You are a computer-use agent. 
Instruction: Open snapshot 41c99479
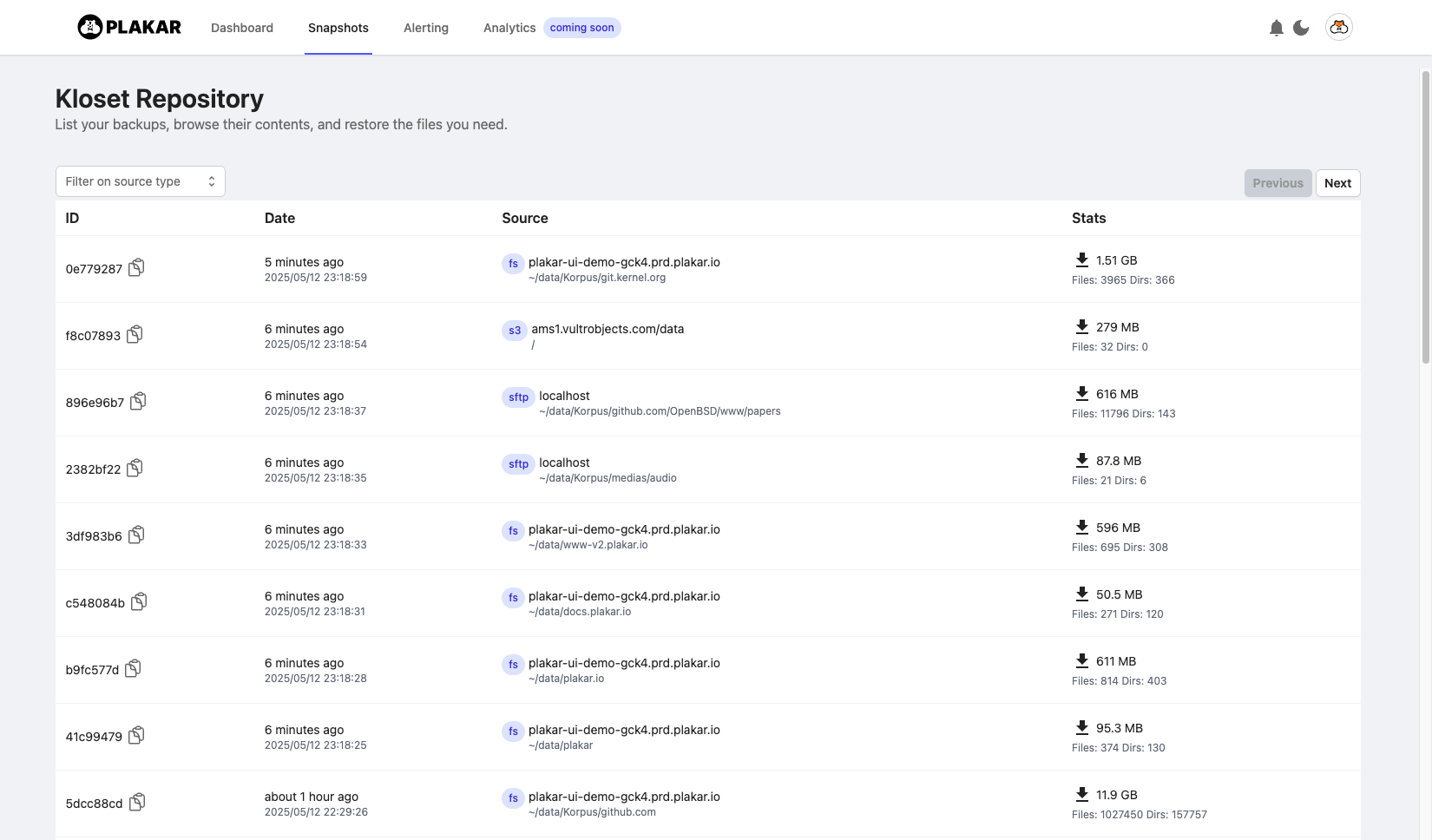pyautogui.click(x=94, y=737)
